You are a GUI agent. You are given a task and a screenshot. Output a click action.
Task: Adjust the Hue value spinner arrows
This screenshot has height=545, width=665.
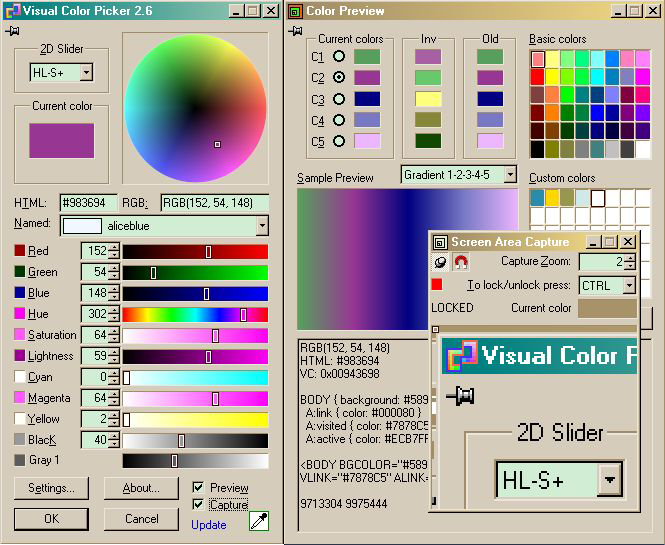pos(114,314)
